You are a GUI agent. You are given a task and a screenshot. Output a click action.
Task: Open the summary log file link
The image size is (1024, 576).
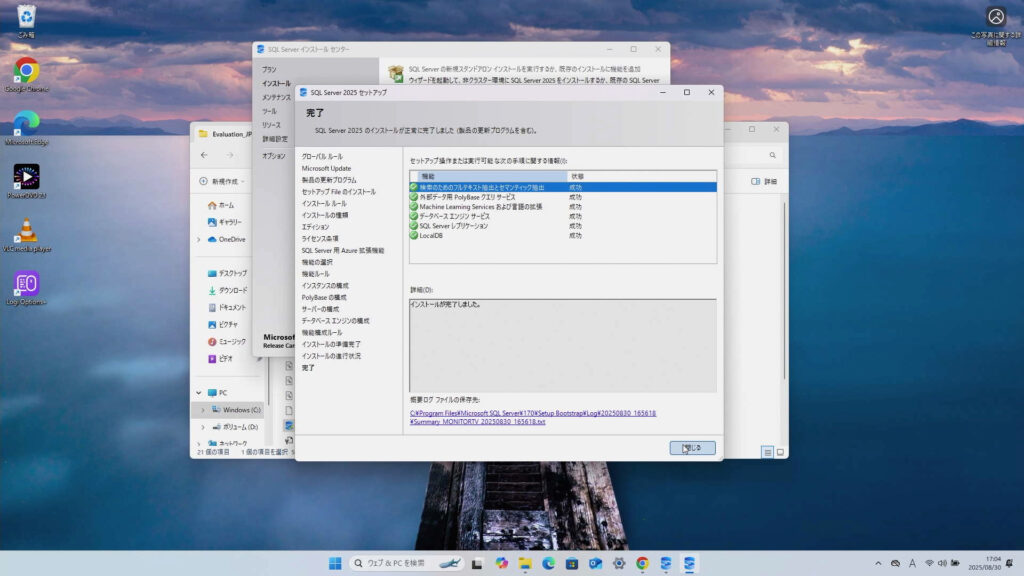click(x=533, y=417)
